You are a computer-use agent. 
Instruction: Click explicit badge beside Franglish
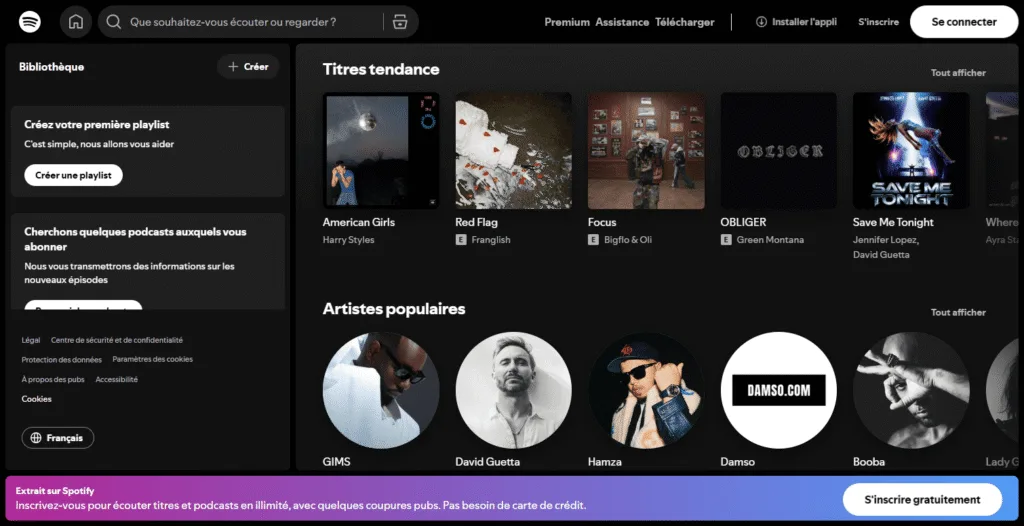click(460, 240)
